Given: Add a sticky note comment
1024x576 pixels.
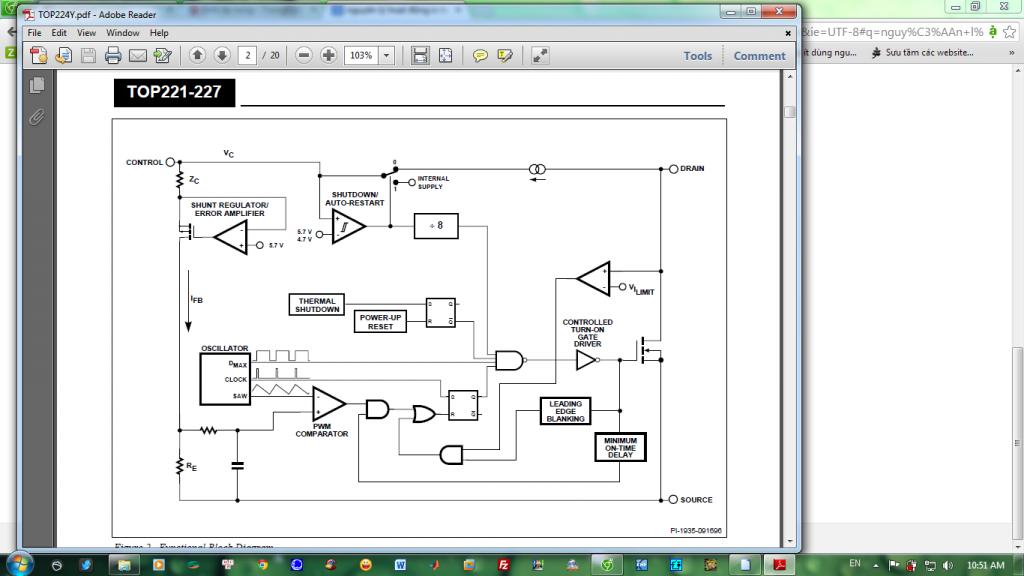Looking at the screenshot, I should coord(480,56).
